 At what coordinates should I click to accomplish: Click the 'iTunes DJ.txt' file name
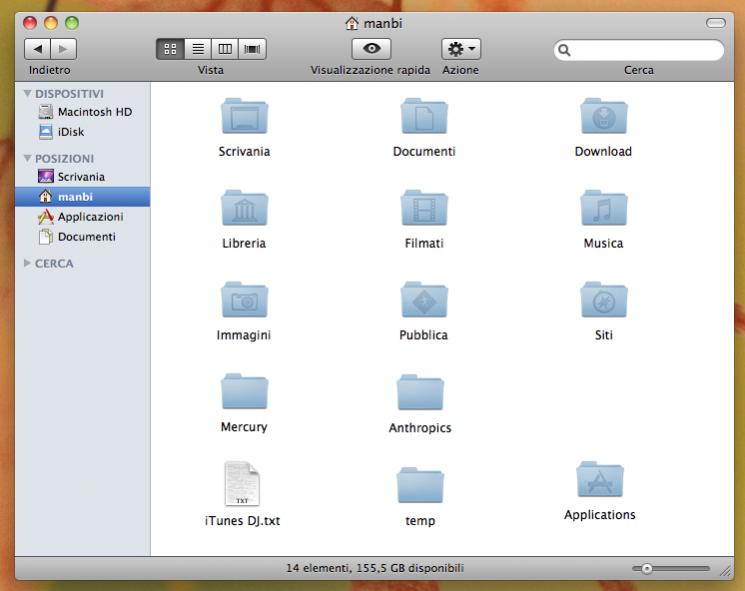tap(242, 521)
